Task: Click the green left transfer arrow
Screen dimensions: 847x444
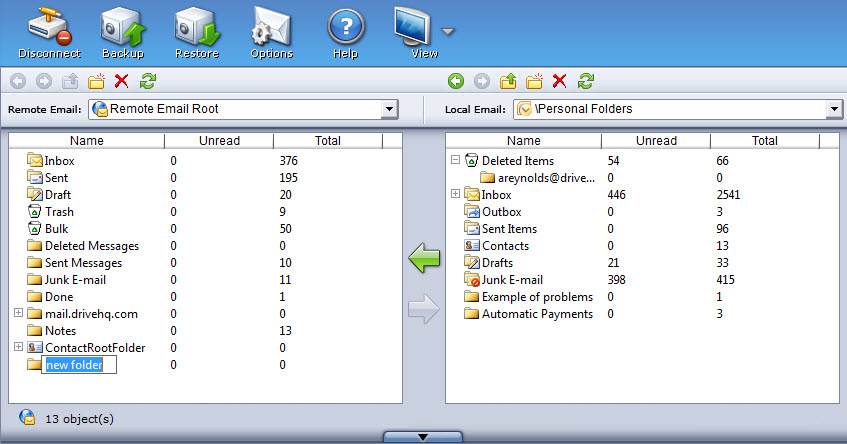Action: coord(424,260)
